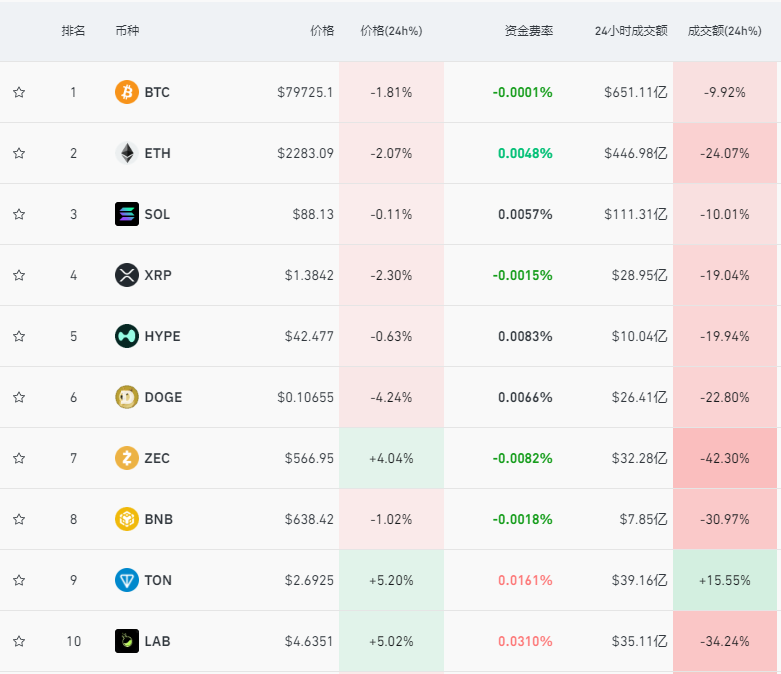
Task: Click the -0.0082% funding rate
Action: [522, 458]
